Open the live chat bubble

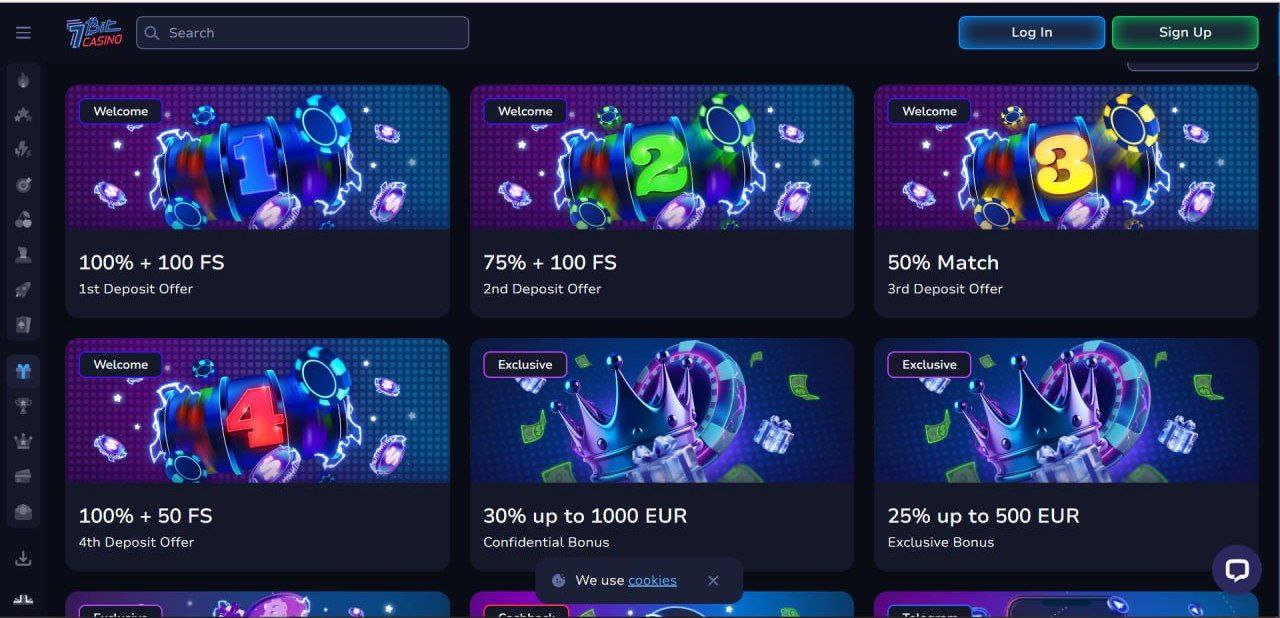click(x=1237, y=570)
